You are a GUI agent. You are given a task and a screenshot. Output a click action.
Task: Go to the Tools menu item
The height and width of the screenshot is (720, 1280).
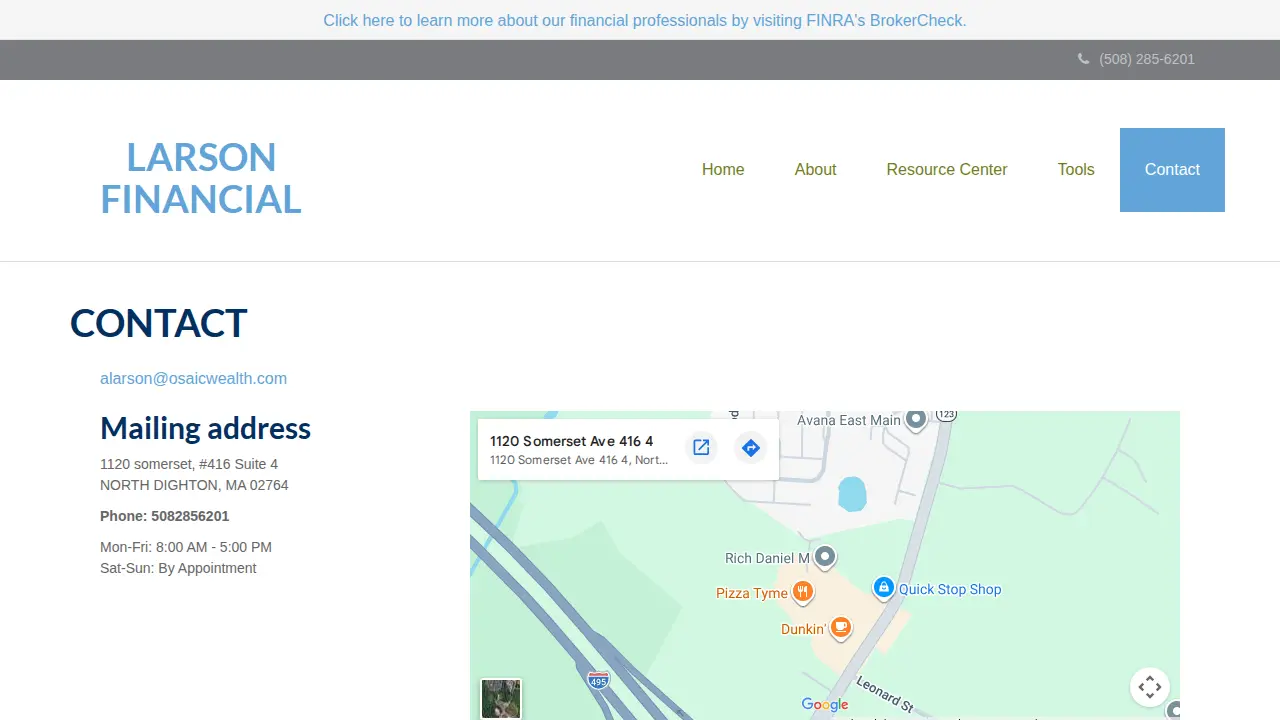click(1076, 170)
